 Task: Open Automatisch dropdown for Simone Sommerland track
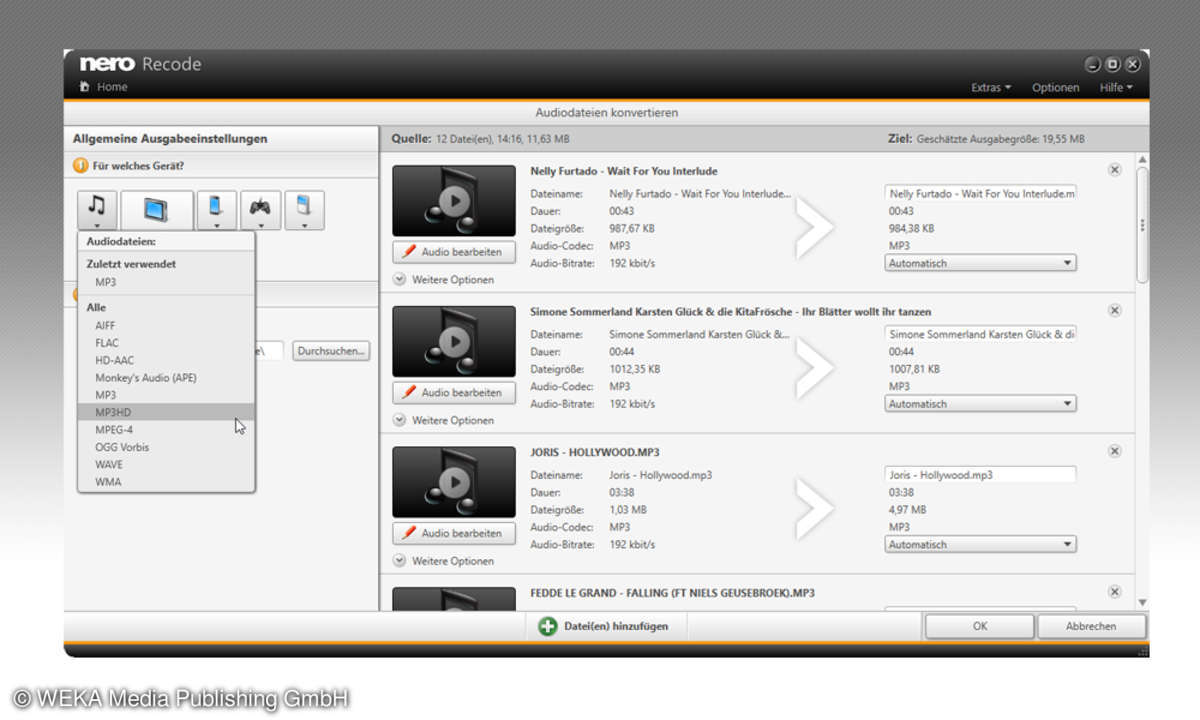point(980,404)
